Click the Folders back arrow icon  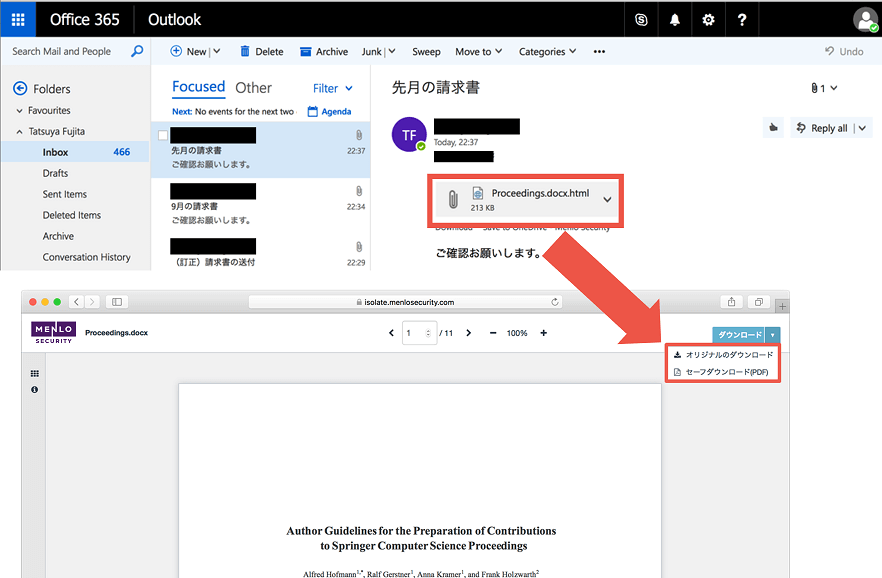[x=20, y=88]
